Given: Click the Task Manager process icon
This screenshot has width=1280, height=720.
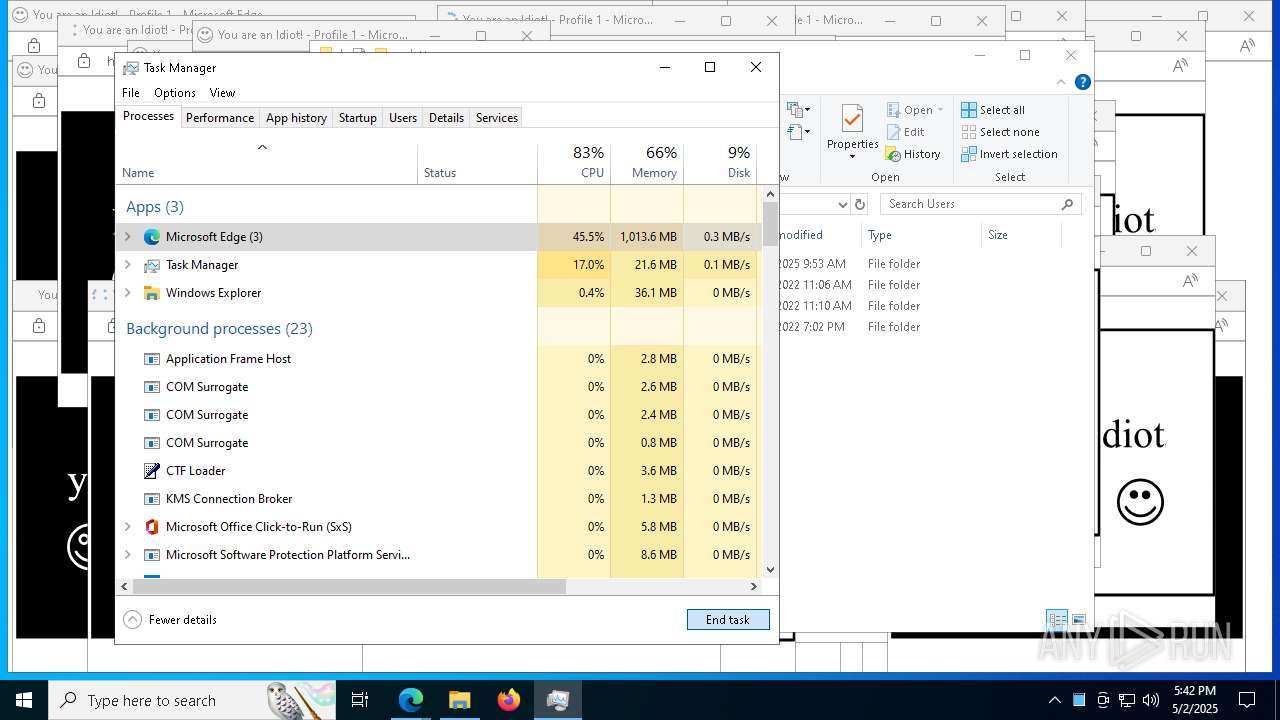Looking at the screenshot, I should tap(152, 265).
